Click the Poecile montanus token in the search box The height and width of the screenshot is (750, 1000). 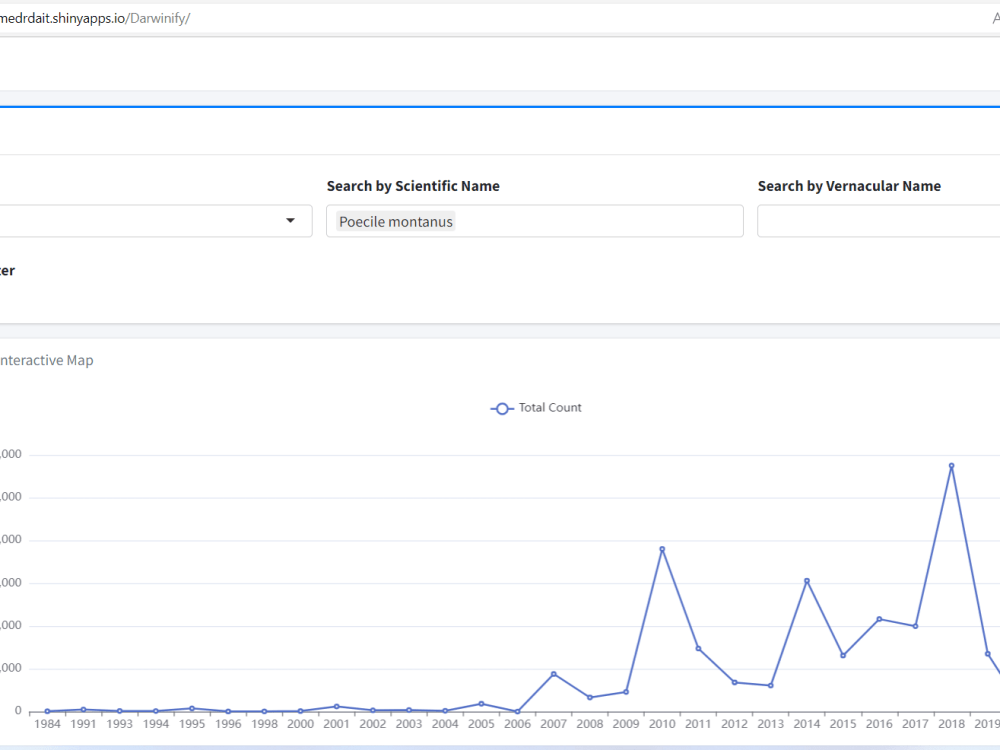tap(395, 221)
